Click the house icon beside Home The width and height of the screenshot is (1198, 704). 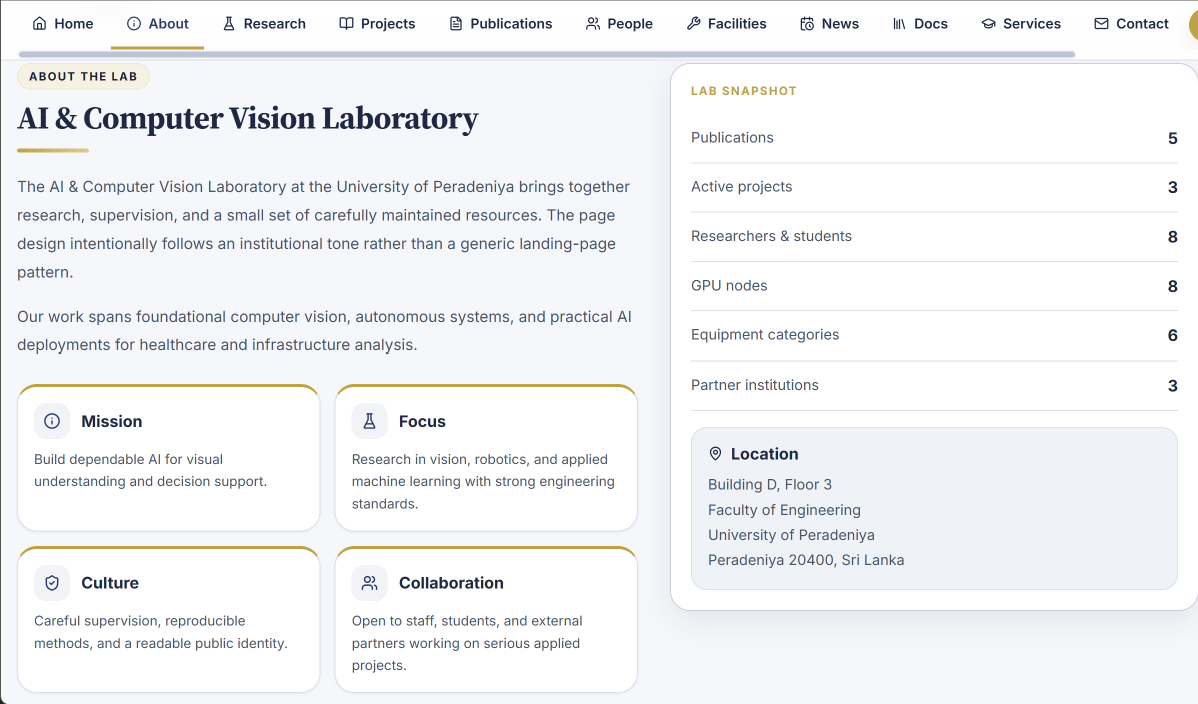click(x=40, y=24)
